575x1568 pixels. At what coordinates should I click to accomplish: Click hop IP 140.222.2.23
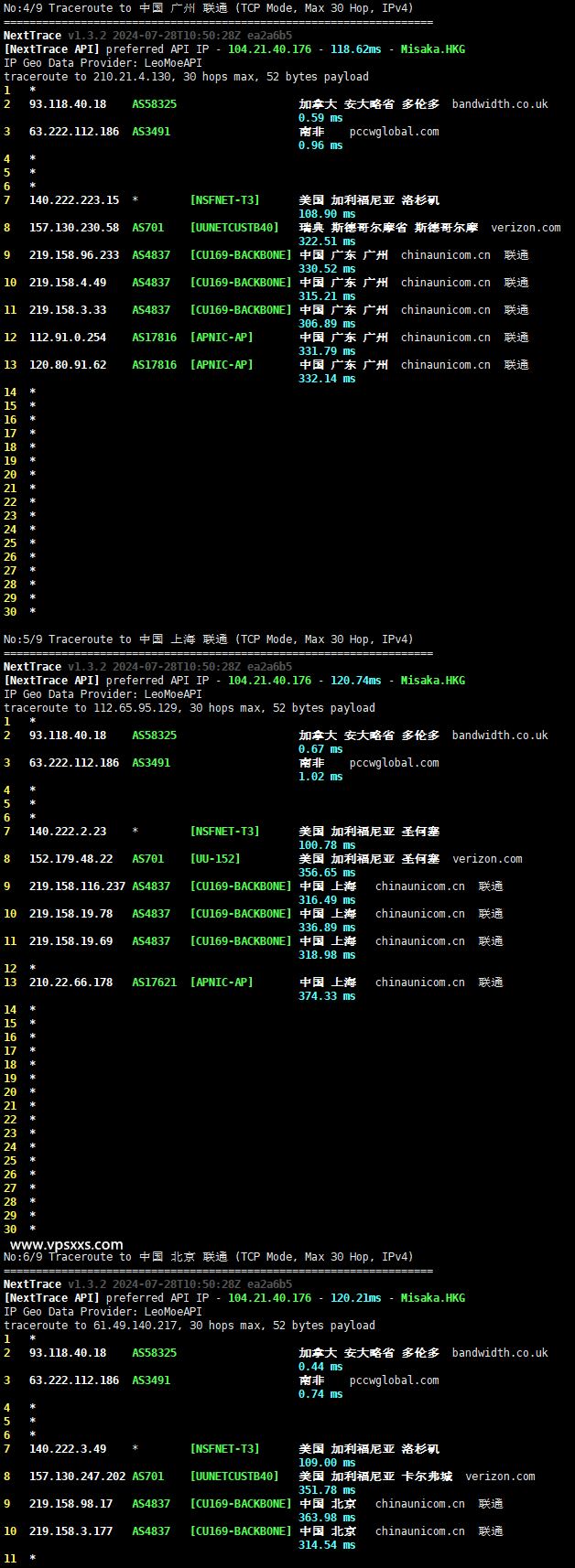[68, 832]
